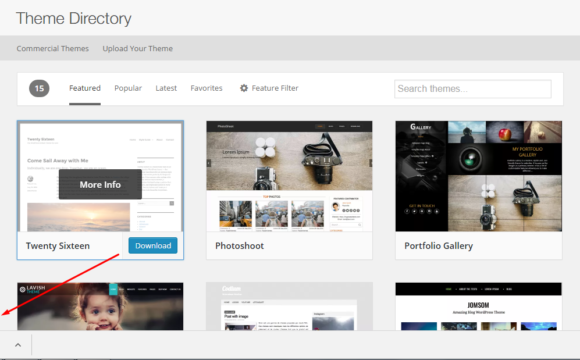The image size is (580, 360).
Task: Click the theme count badge showing 15
Action: coord(39,88)
